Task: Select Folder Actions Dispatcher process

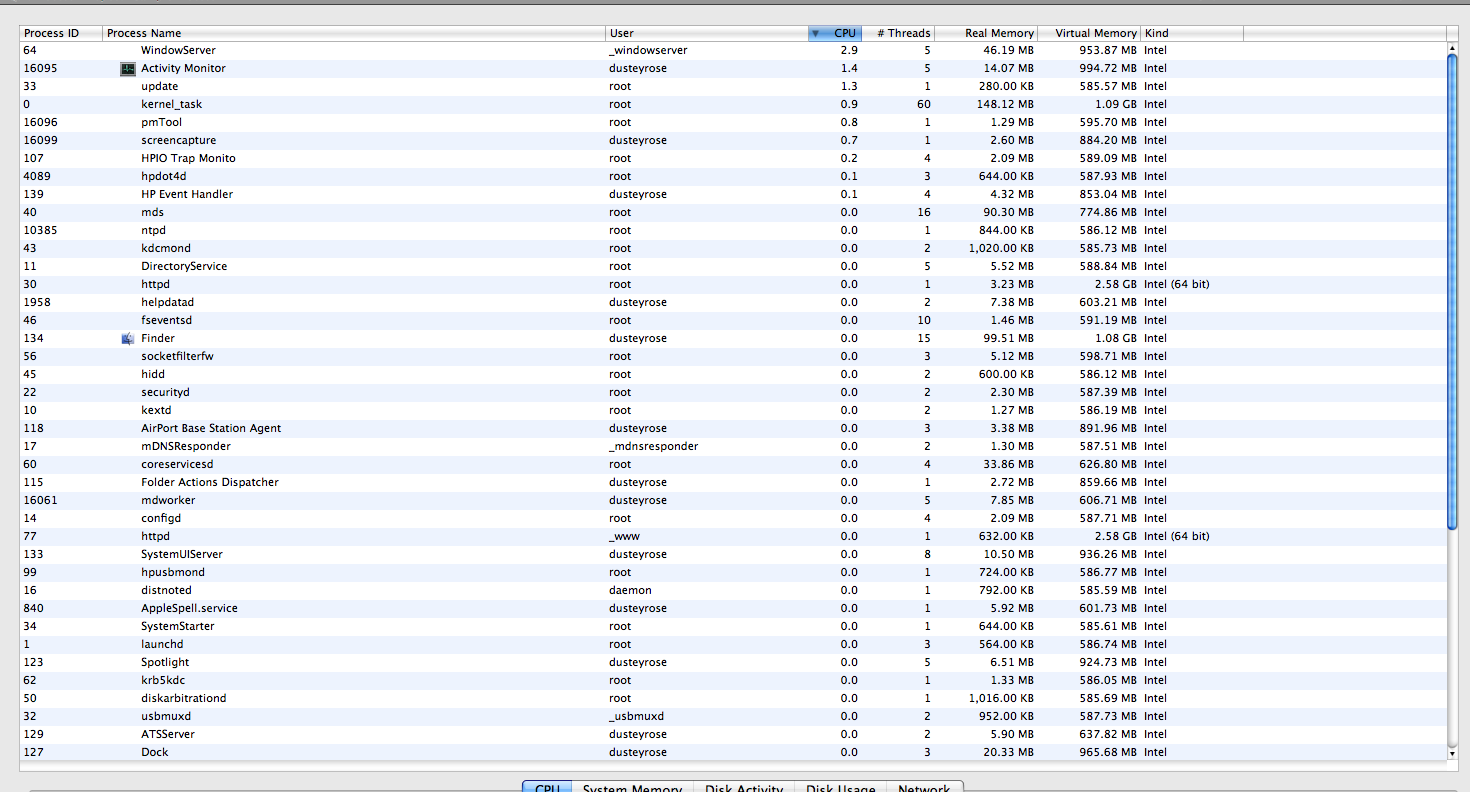Action: (x=733, y=482)
